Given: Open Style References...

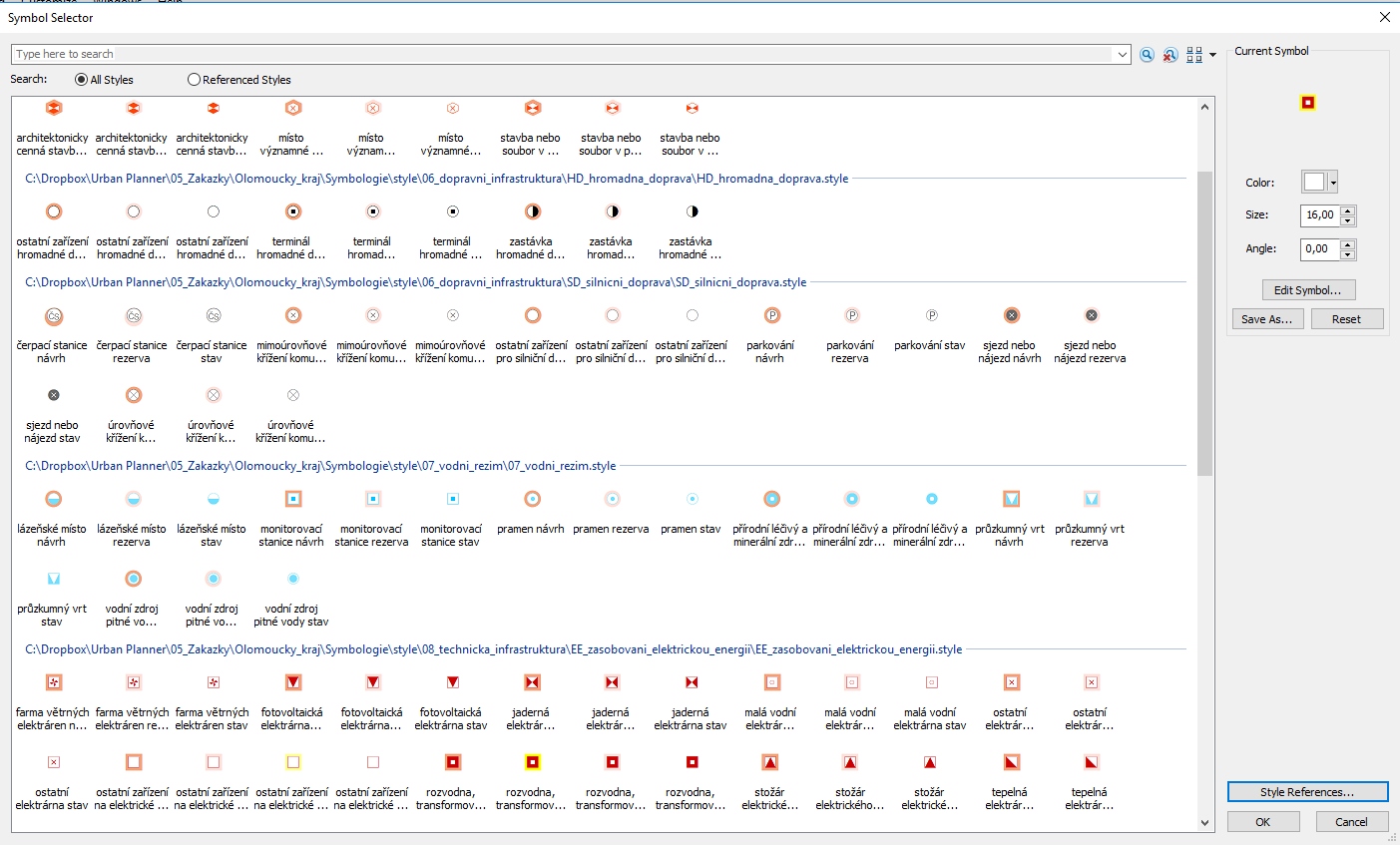Looking at the screenshot, I should [1307, 792].
